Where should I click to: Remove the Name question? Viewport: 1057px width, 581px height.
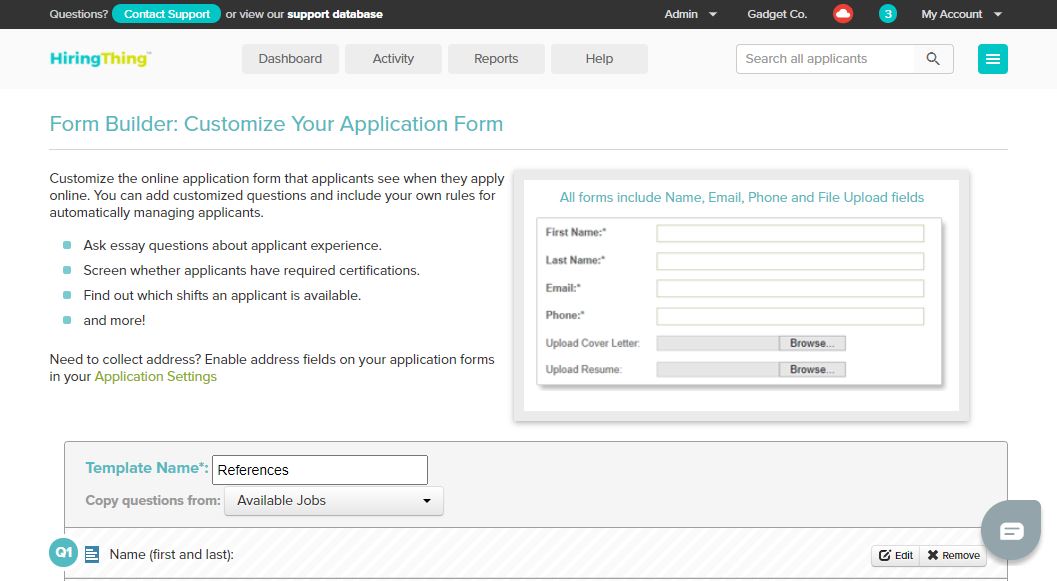click(953, 555)
